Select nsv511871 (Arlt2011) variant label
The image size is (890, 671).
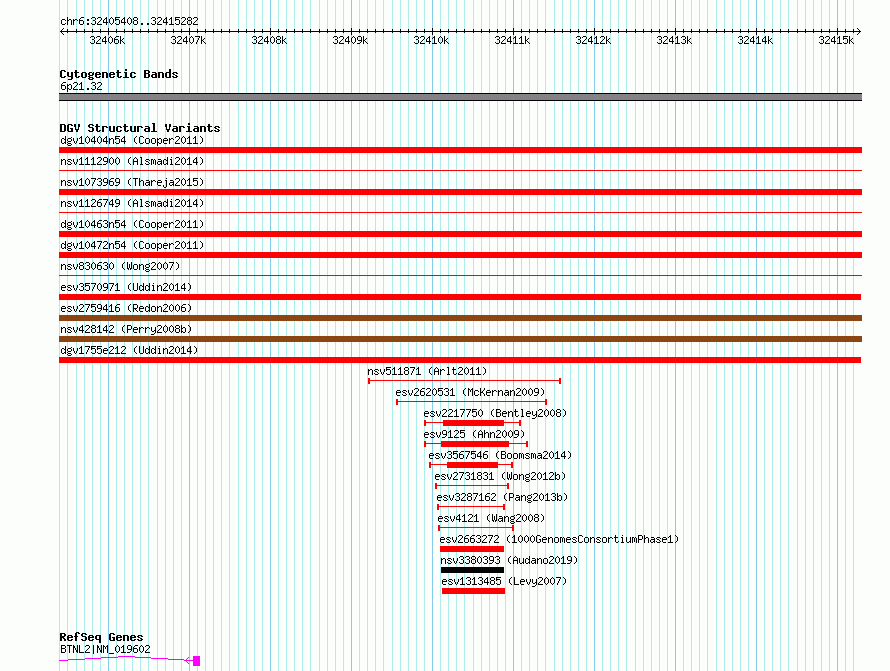click(x=427, y=371)
